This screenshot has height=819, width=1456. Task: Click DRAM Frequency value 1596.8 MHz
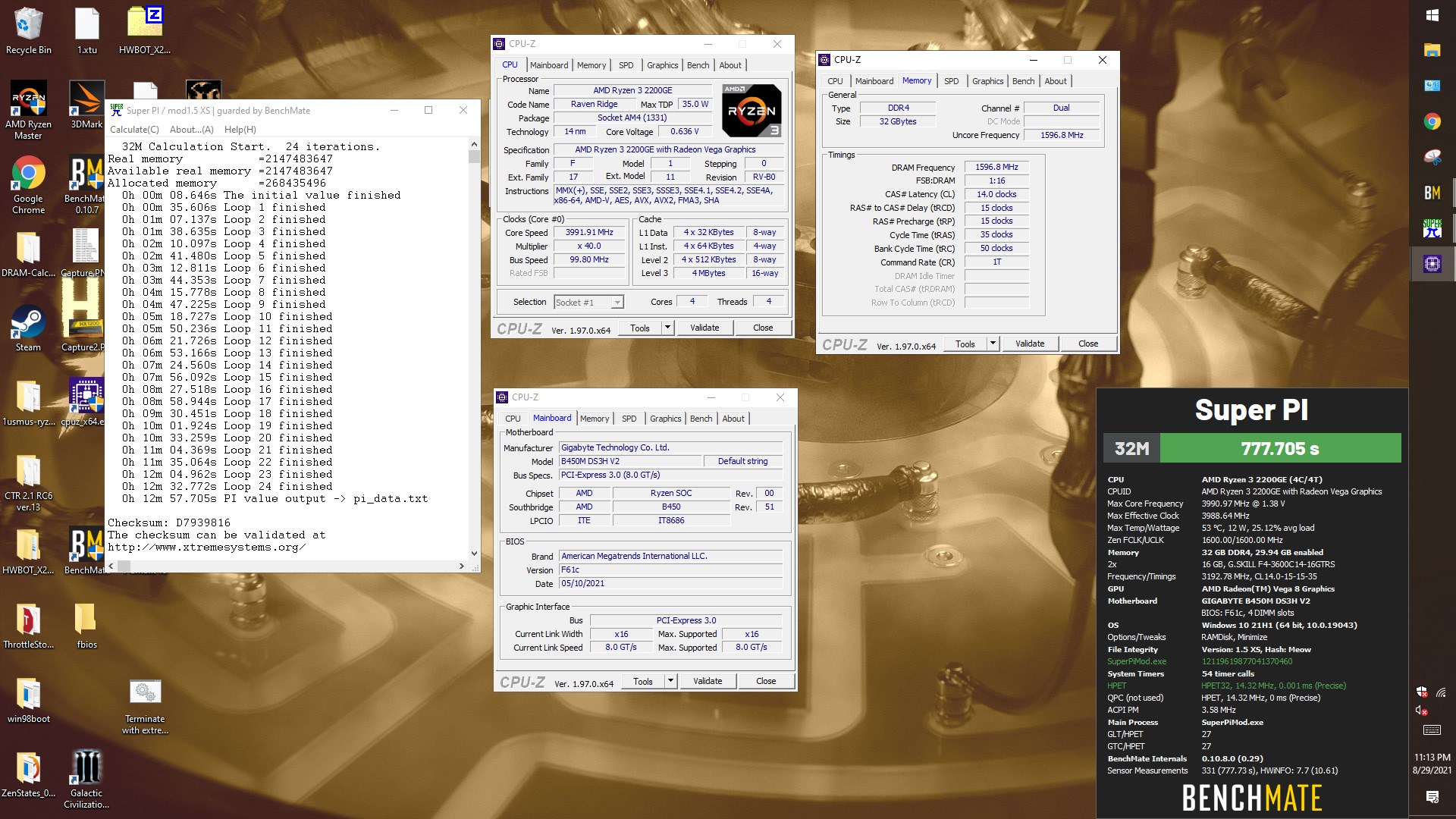[x=996, y=167]
